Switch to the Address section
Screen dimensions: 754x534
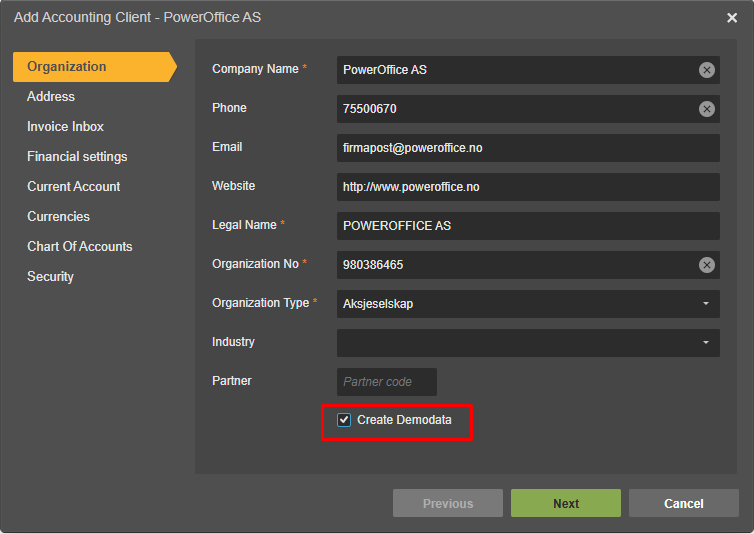[x=51, y=97]
